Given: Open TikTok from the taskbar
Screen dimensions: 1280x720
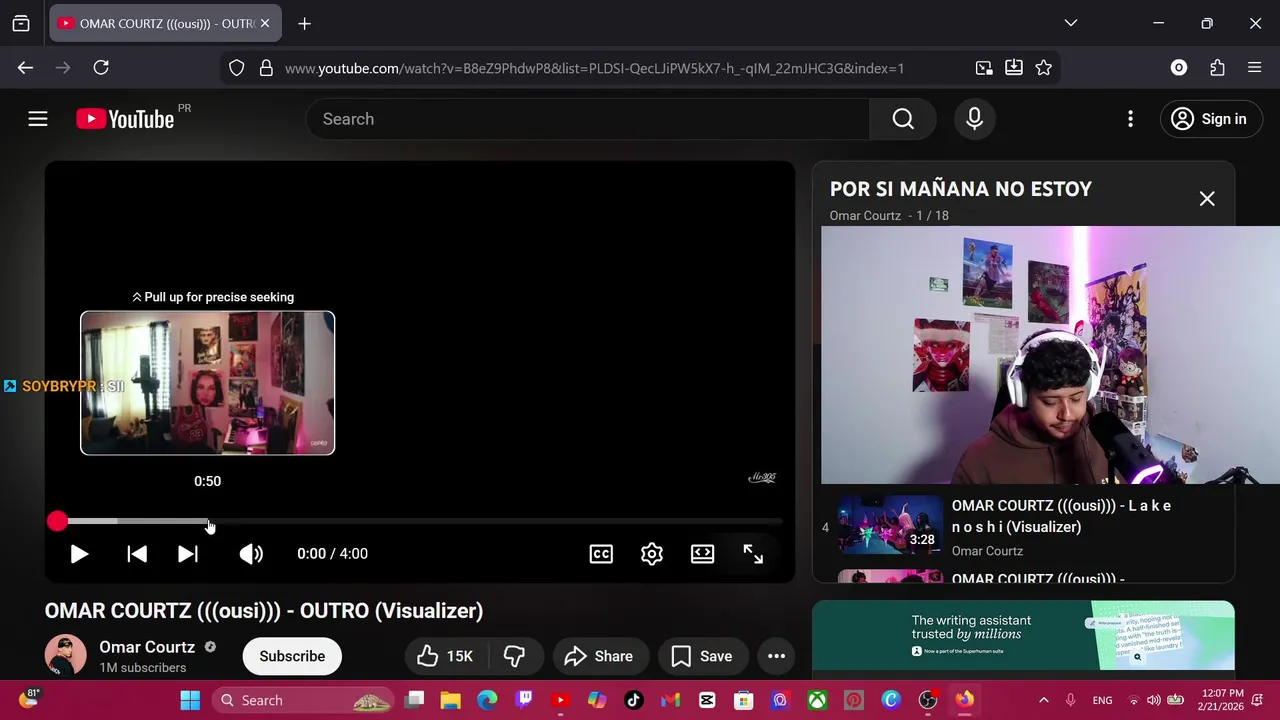Looking at the screenshot, I should pos(634,700).
